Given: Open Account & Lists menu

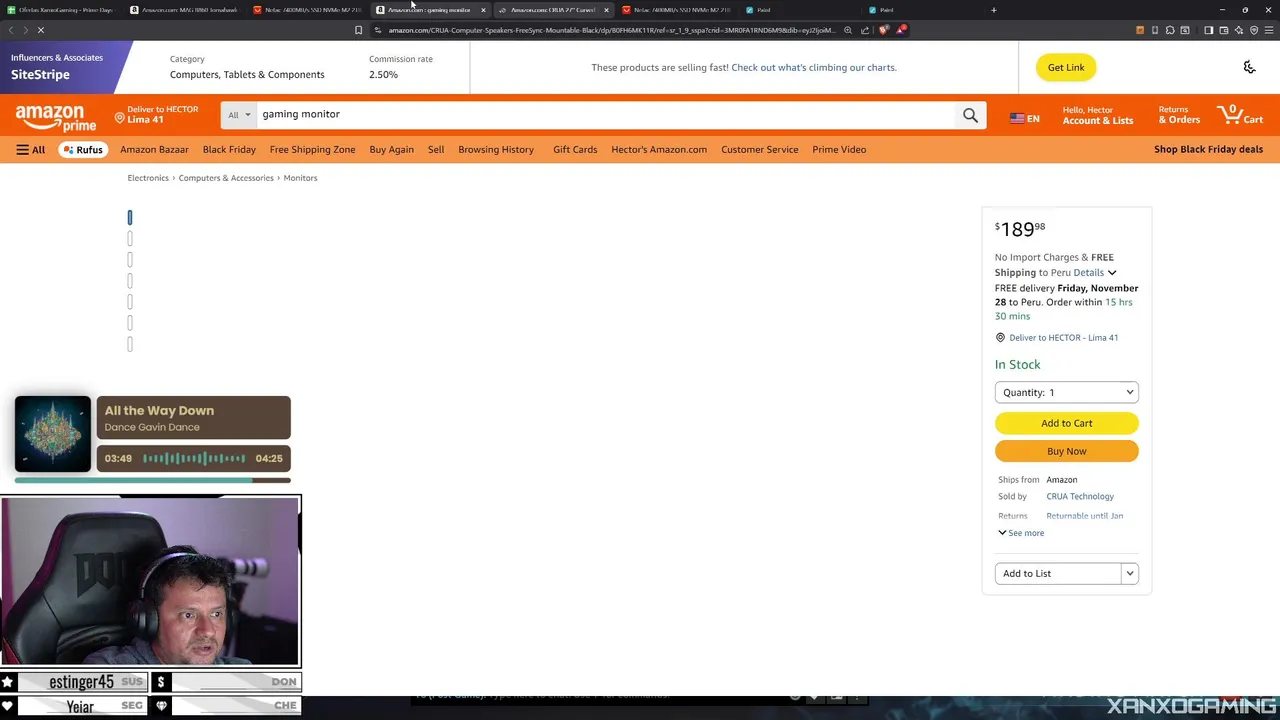Looking at the screenshot, I should [1098, 115].
